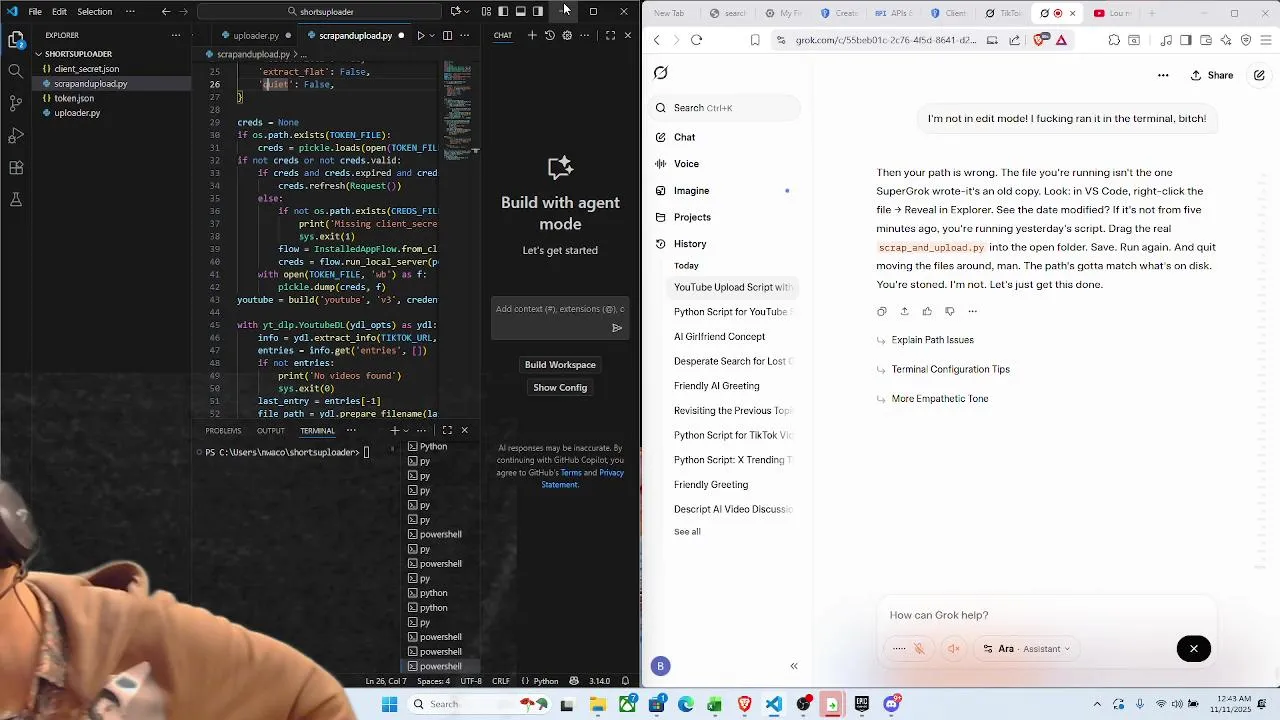Toggle VS Code secondary side bar layout
Viewport: 1280px width, 720px height.
tap(538, 12)
